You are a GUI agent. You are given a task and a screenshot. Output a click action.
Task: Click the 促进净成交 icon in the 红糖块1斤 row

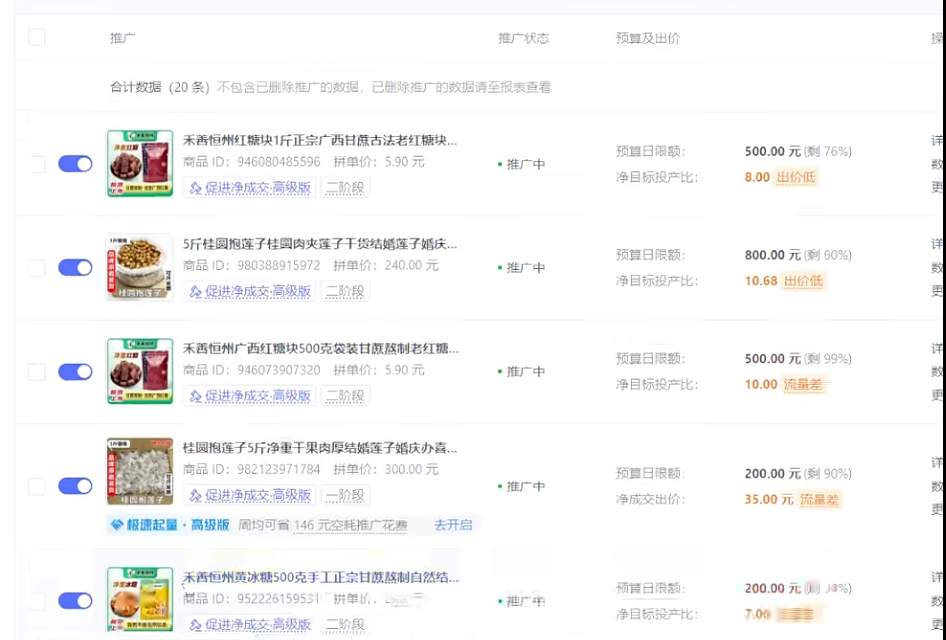[x=195, y=188]
